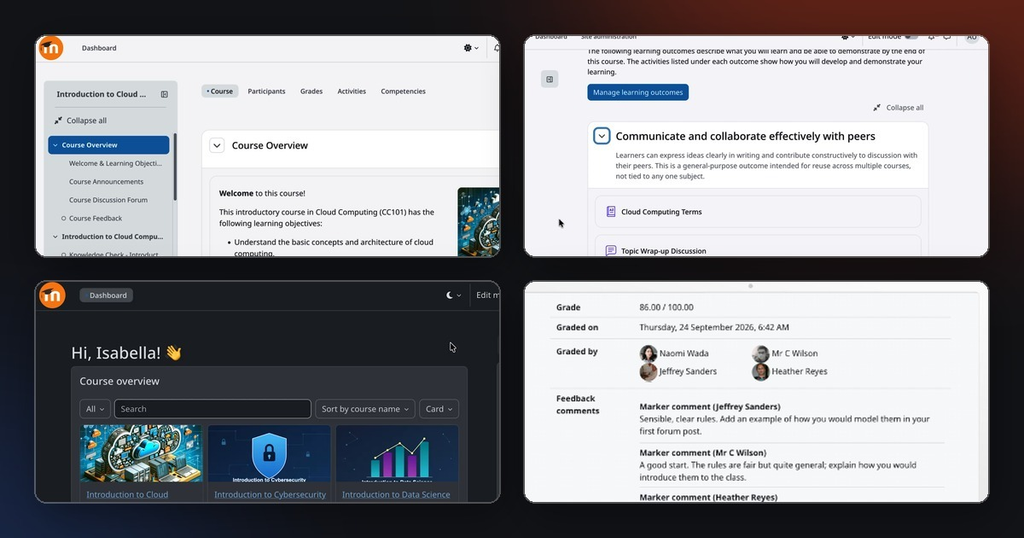1024x538 pixels.
Task: Click the cloud image beside the welcome text
Action: 479,222
